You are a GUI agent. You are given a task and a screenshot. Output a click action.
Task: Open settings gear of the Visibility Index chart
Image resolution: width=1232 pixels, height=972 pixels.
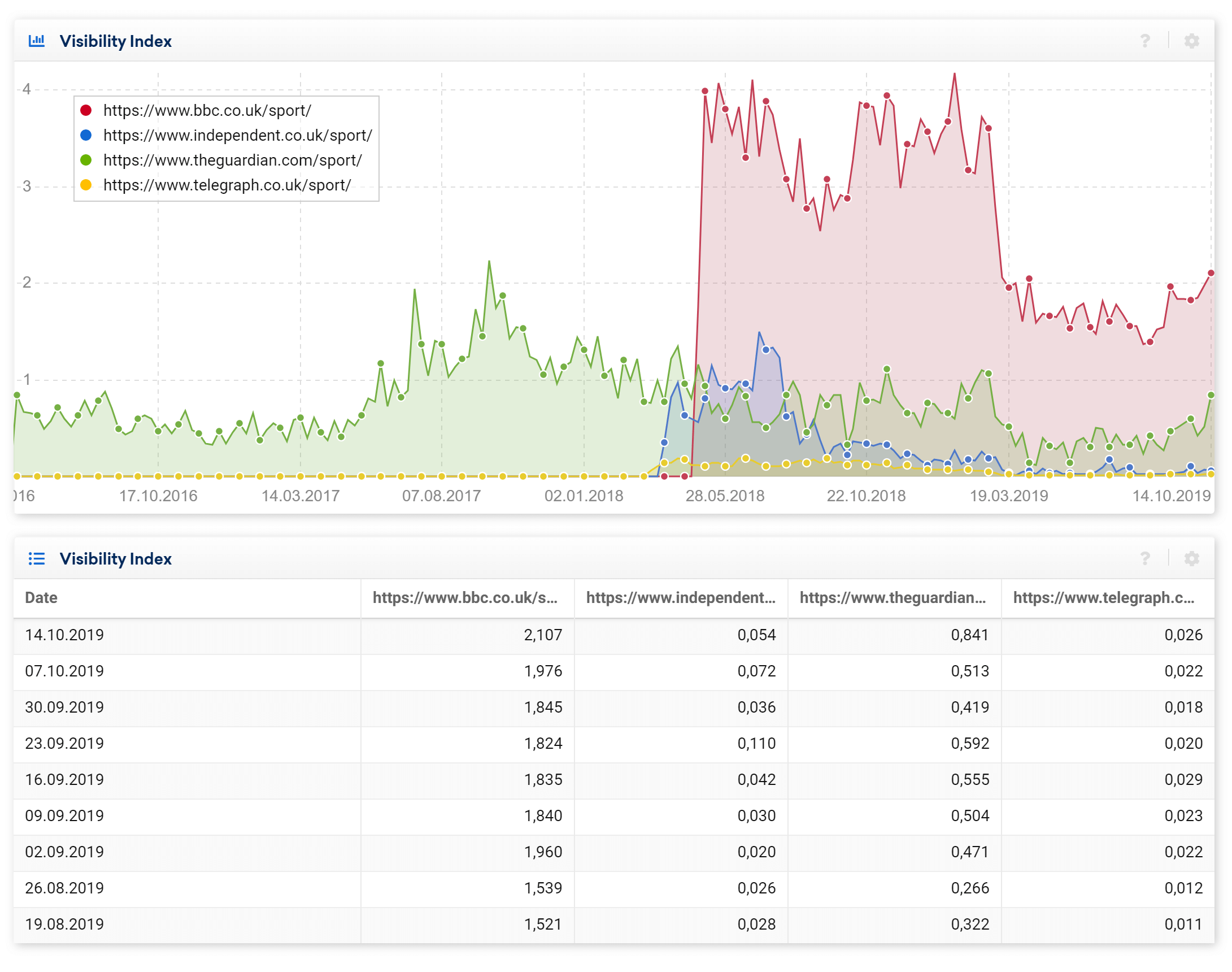pos(1191,41)
